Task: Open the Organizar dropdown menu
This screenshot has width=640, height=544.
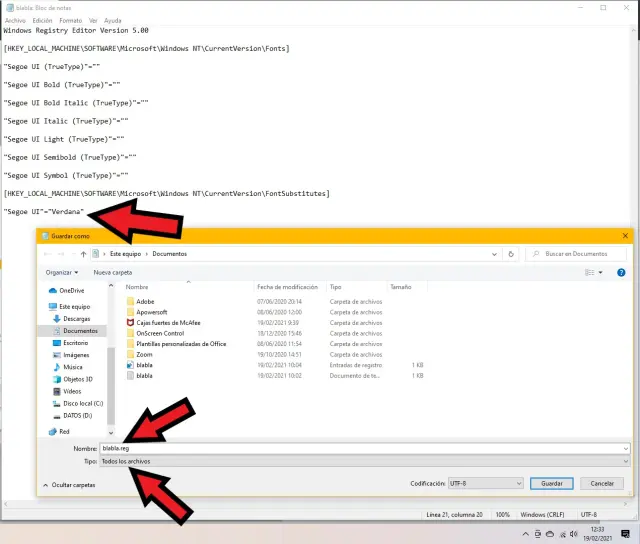Action: coord(62,271)
